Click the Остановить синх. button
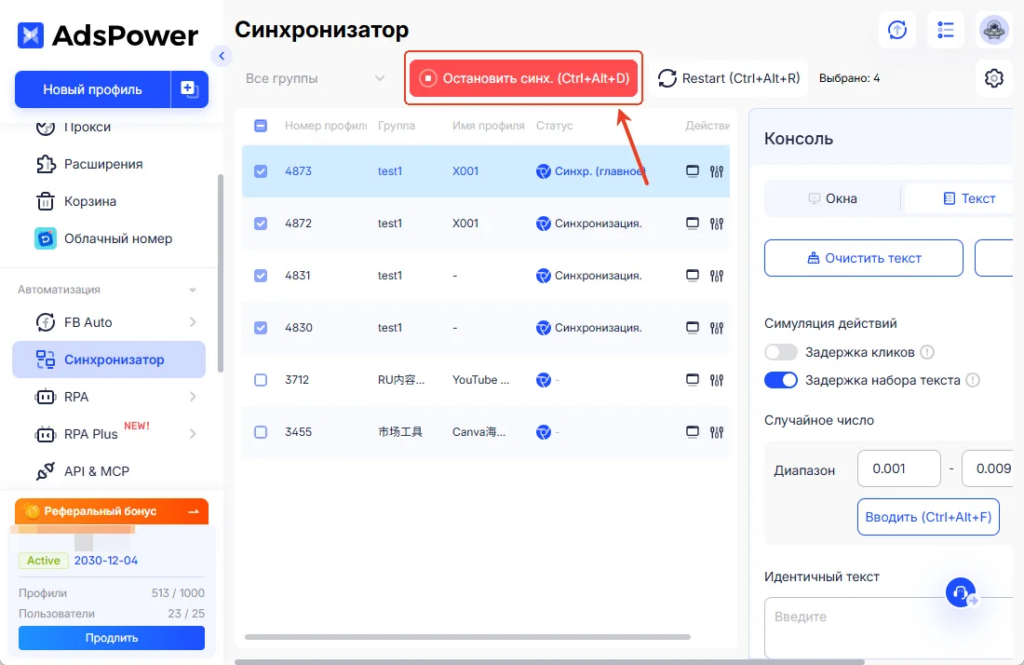 pyautogui.click(x=524, y=78)
